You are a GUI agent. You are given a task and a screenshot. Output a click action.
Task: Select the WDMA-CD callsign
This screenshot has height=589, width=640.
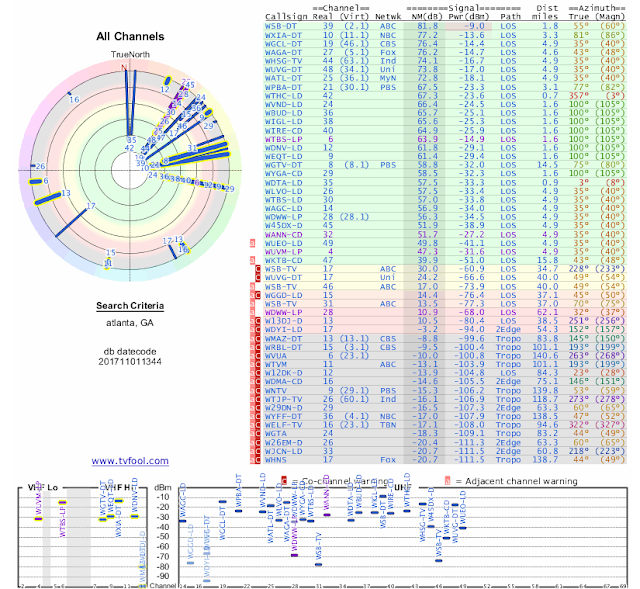coord(283,382)
